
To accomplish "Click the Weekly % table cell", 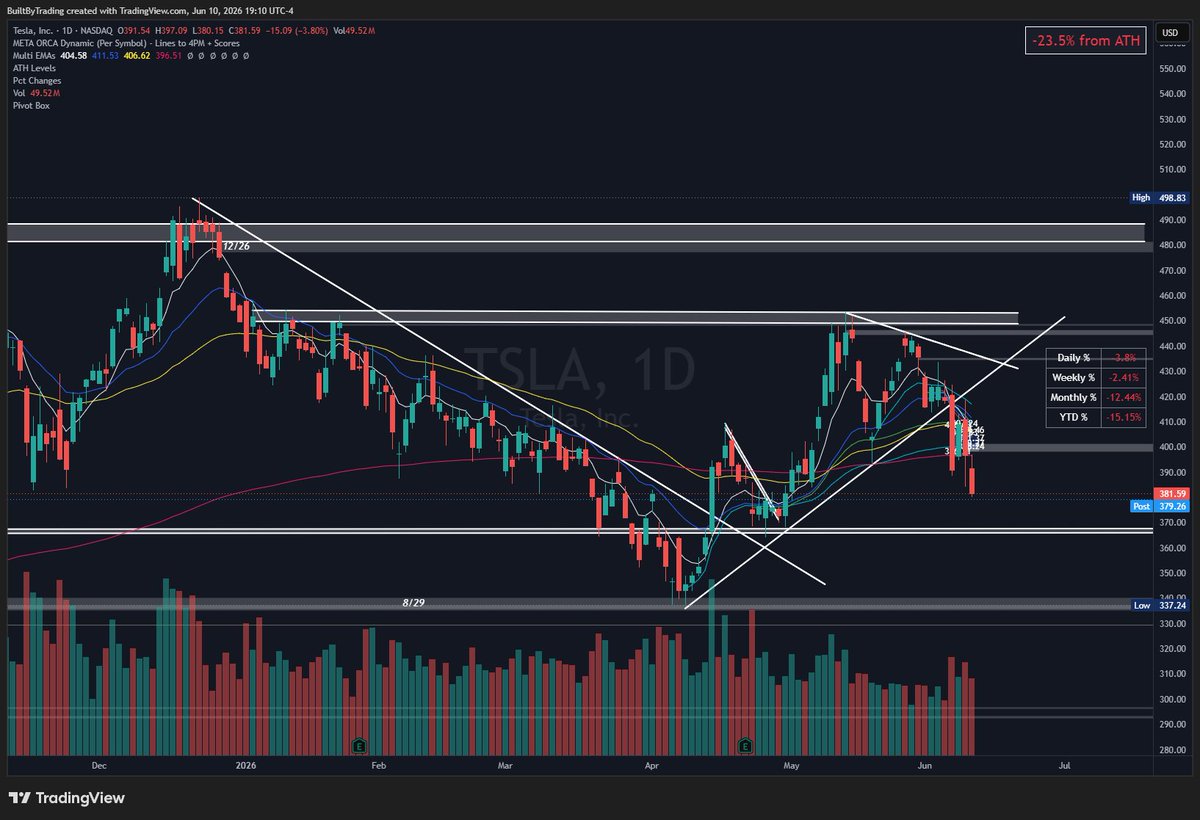I will click(x=1073, y=377).
